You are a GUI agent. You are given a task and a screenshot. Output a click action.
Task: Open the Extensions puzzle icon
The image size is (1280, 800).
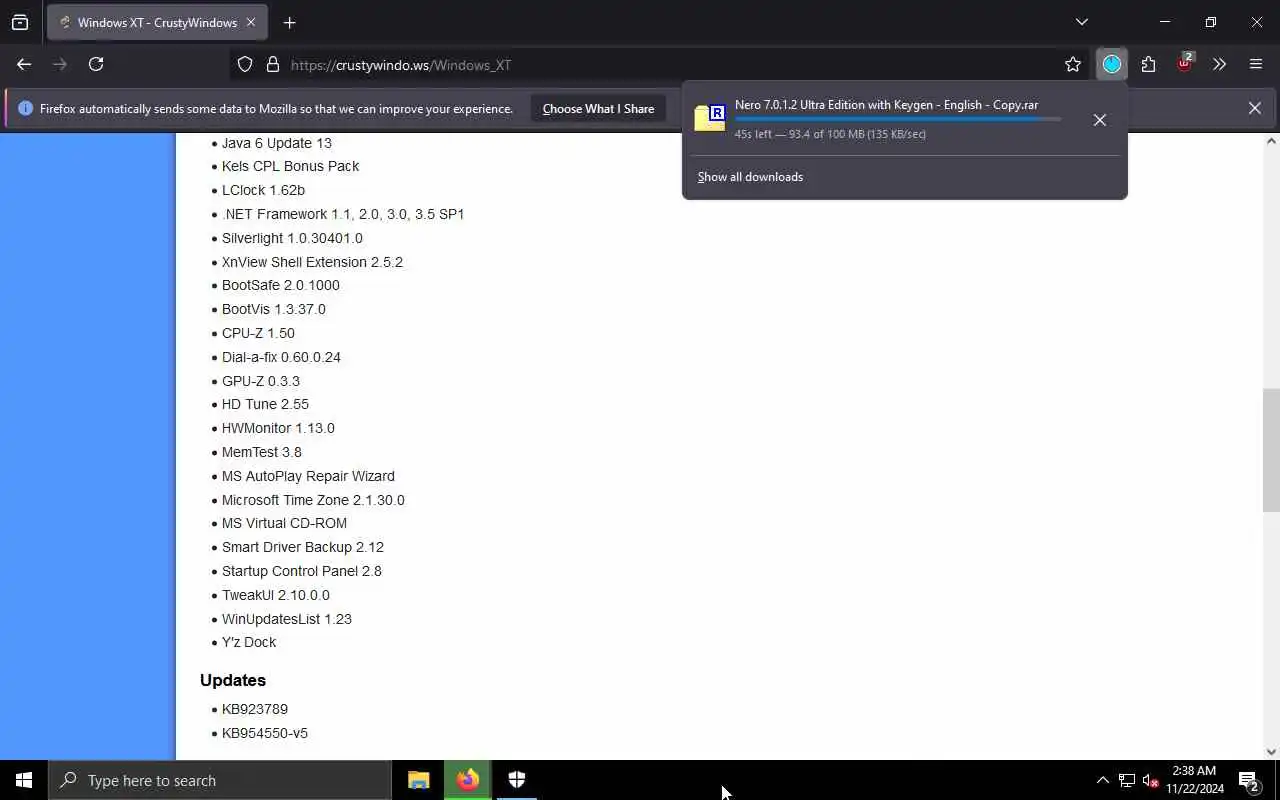1148,64
